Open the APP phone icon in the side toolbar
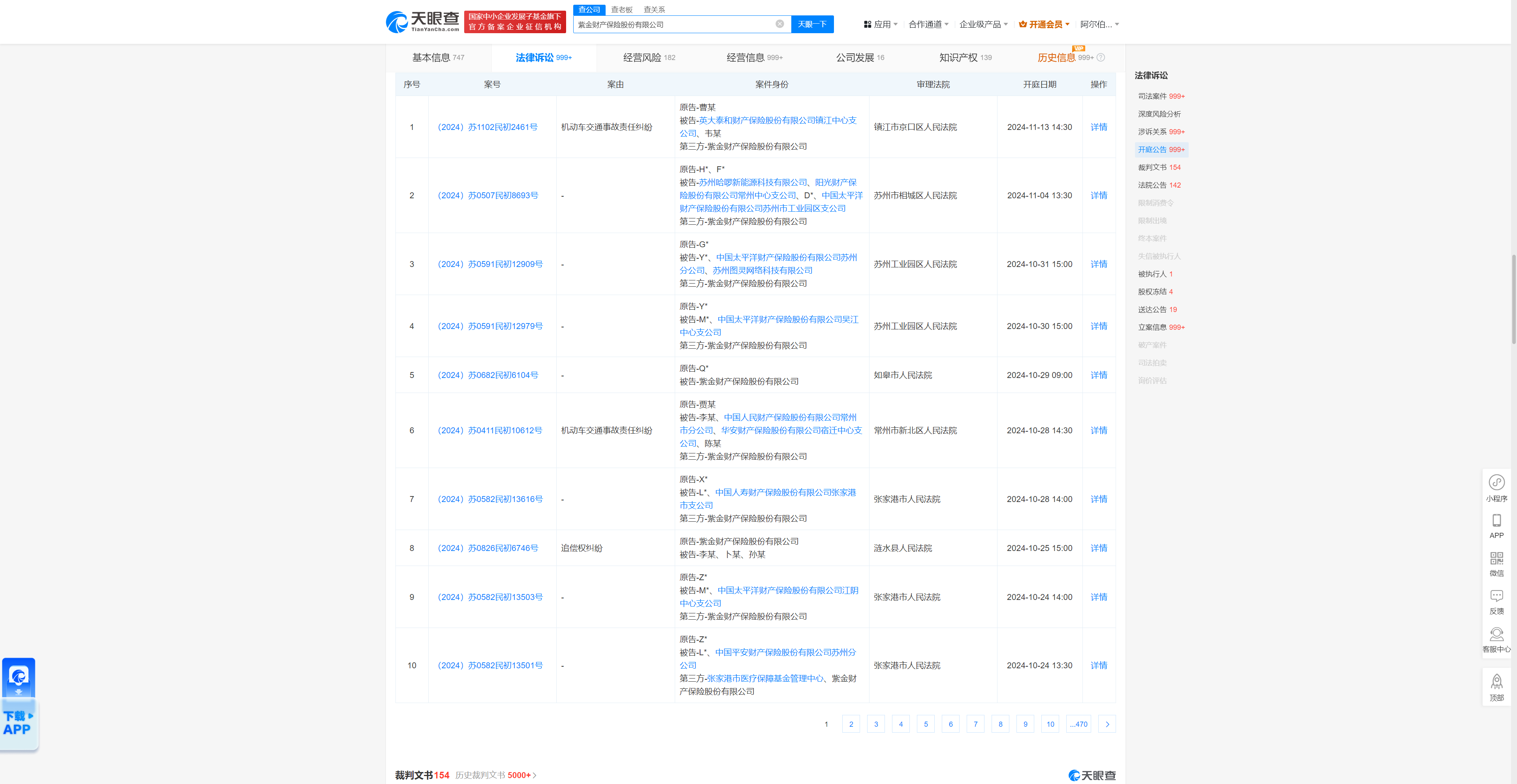Image resolution: width=1517 pixels, height=784 pixels. click(x=1496, y=520)
